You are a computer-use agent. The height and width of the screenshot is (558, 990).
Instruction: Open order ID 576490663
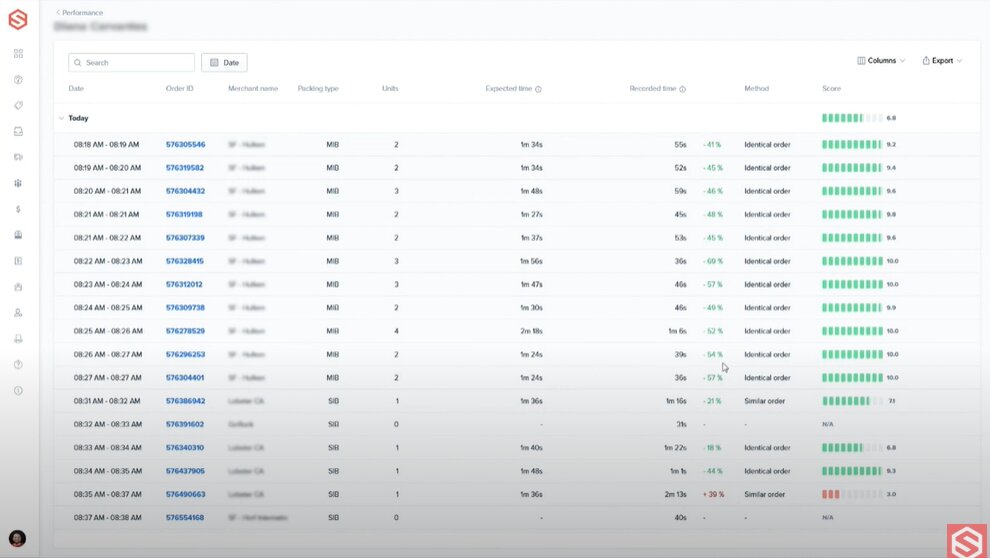click(185, 494)
